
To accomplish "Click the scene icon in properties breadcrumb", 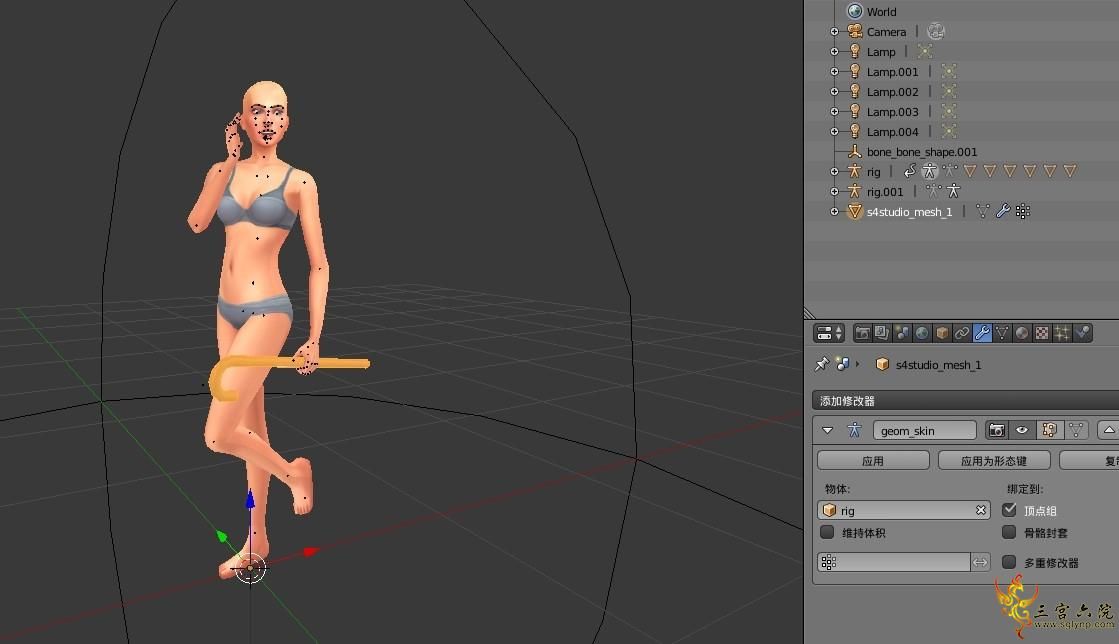I will coord(842,364).
